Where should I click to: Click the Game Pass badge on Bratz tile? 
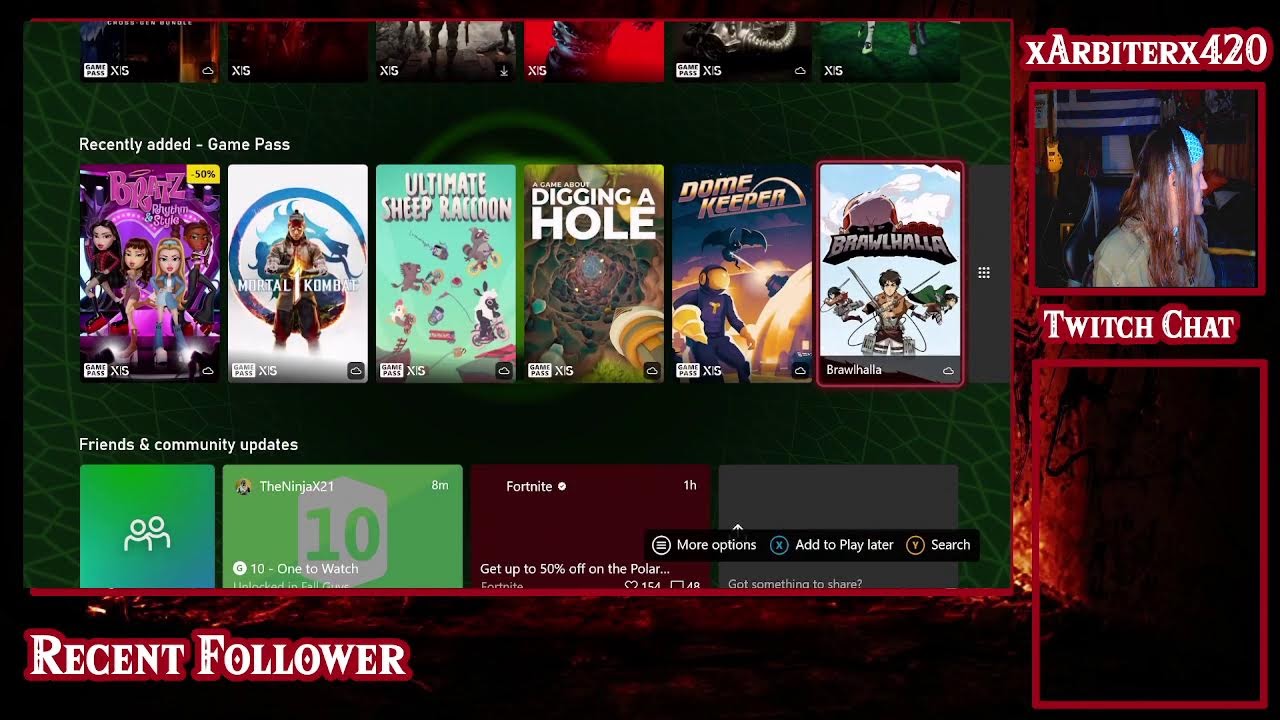click(x=95, y=370)
